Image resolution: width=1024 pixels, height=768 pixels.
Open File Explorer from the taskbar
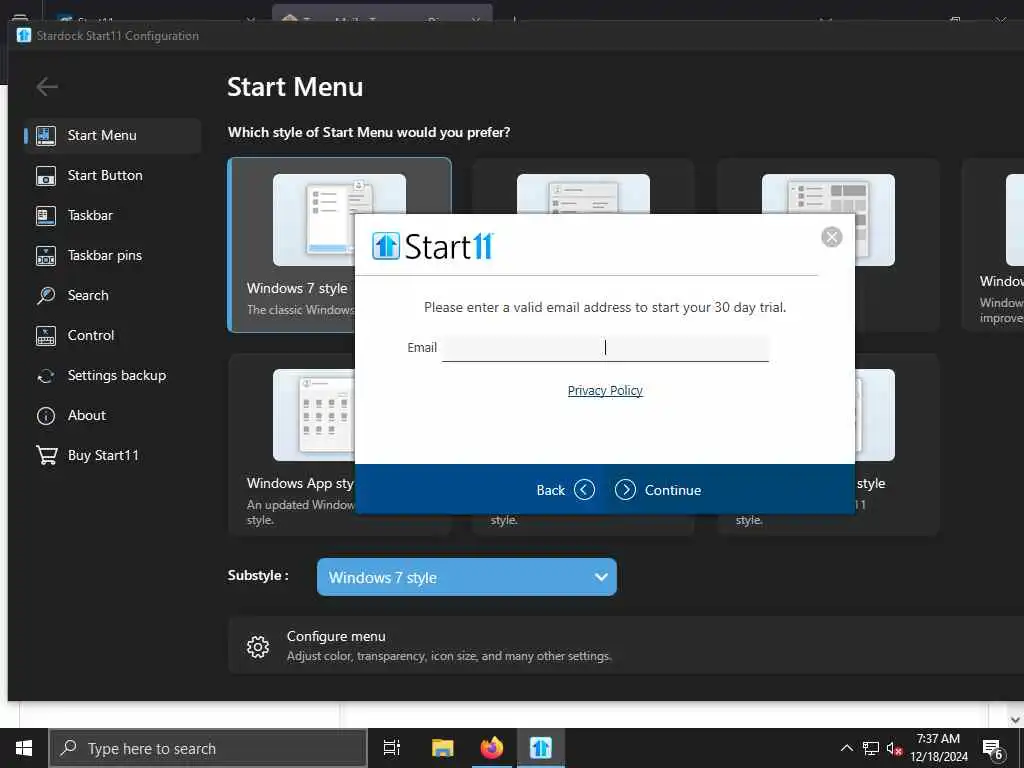pos(442,748)
